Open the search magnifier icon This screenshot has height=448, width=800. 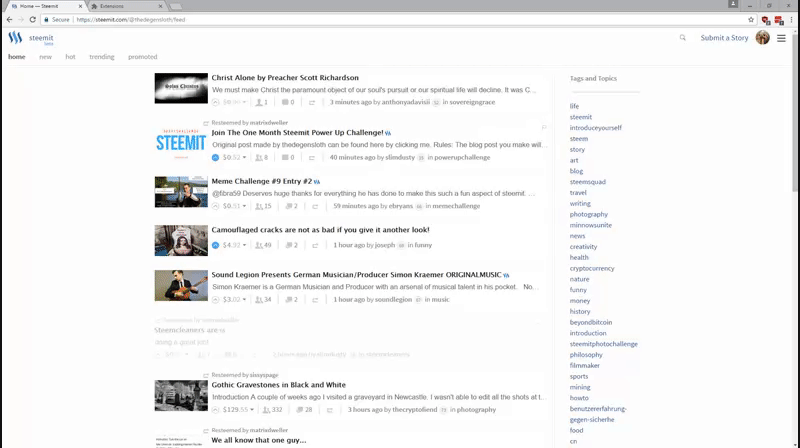coord(683,38)
